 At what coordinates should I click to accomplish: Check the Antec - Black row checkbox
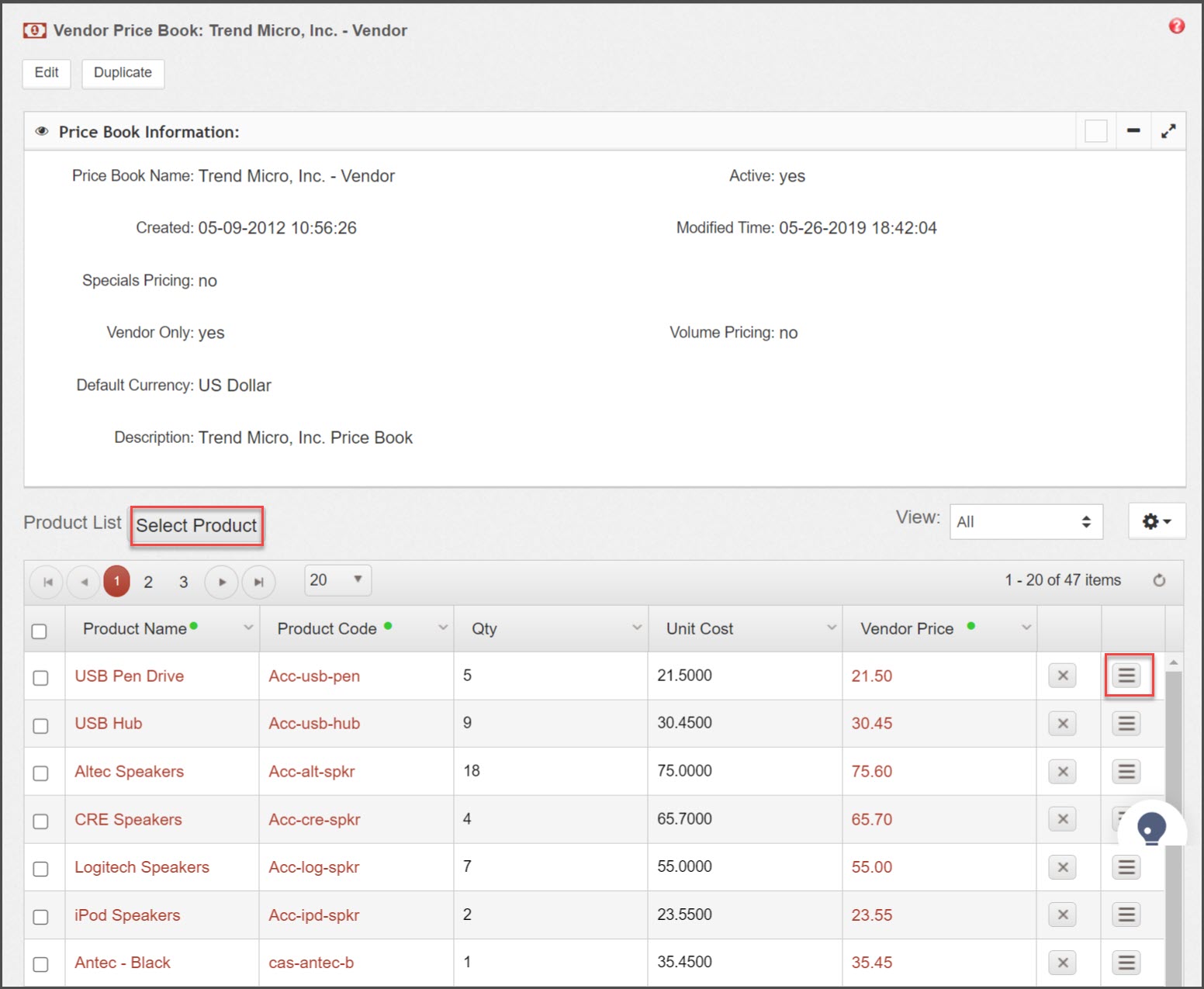[40, 964]
